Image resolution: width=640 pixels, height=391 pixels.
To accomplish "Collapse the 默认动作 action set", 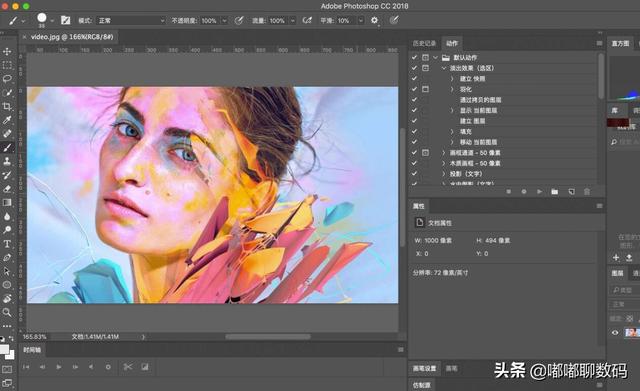I will (x=436, y=58).
